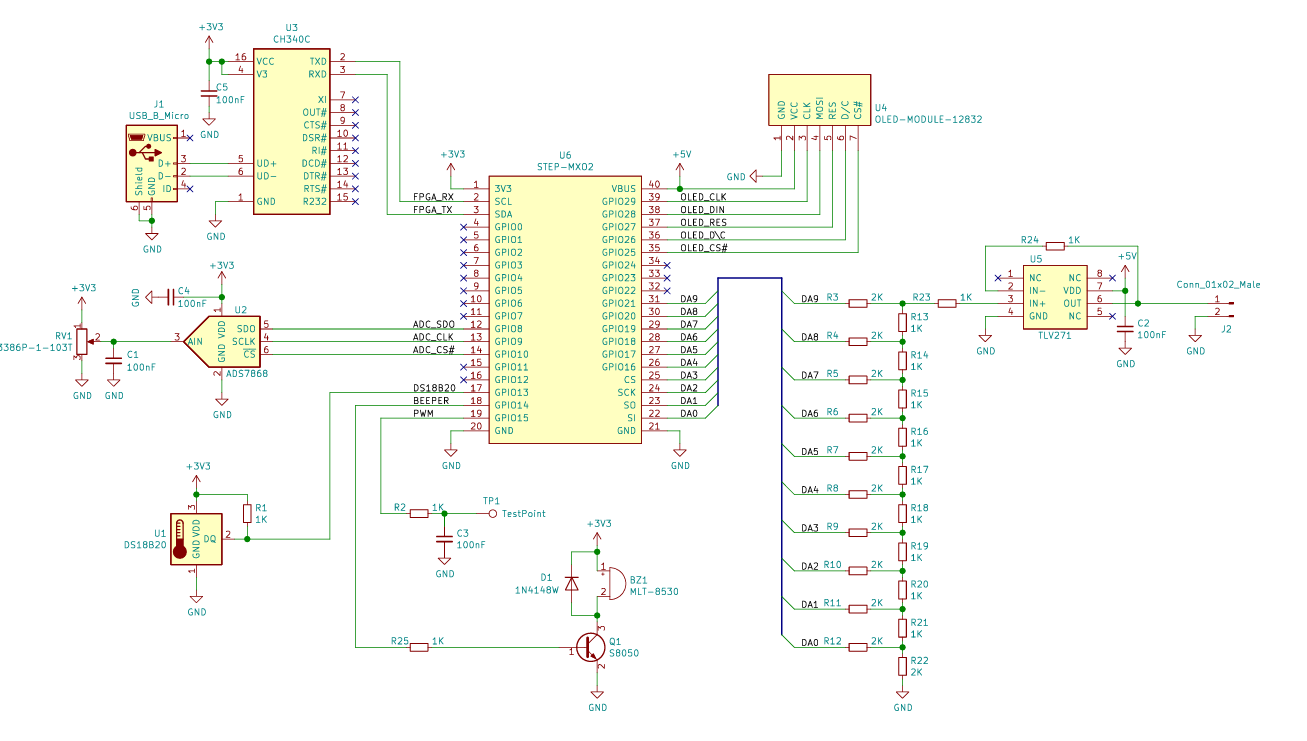The height and width of the screenshot is (741, 1307).
Task: Click the R22 2K resistor near bottom GND
Action: (903, 666)
